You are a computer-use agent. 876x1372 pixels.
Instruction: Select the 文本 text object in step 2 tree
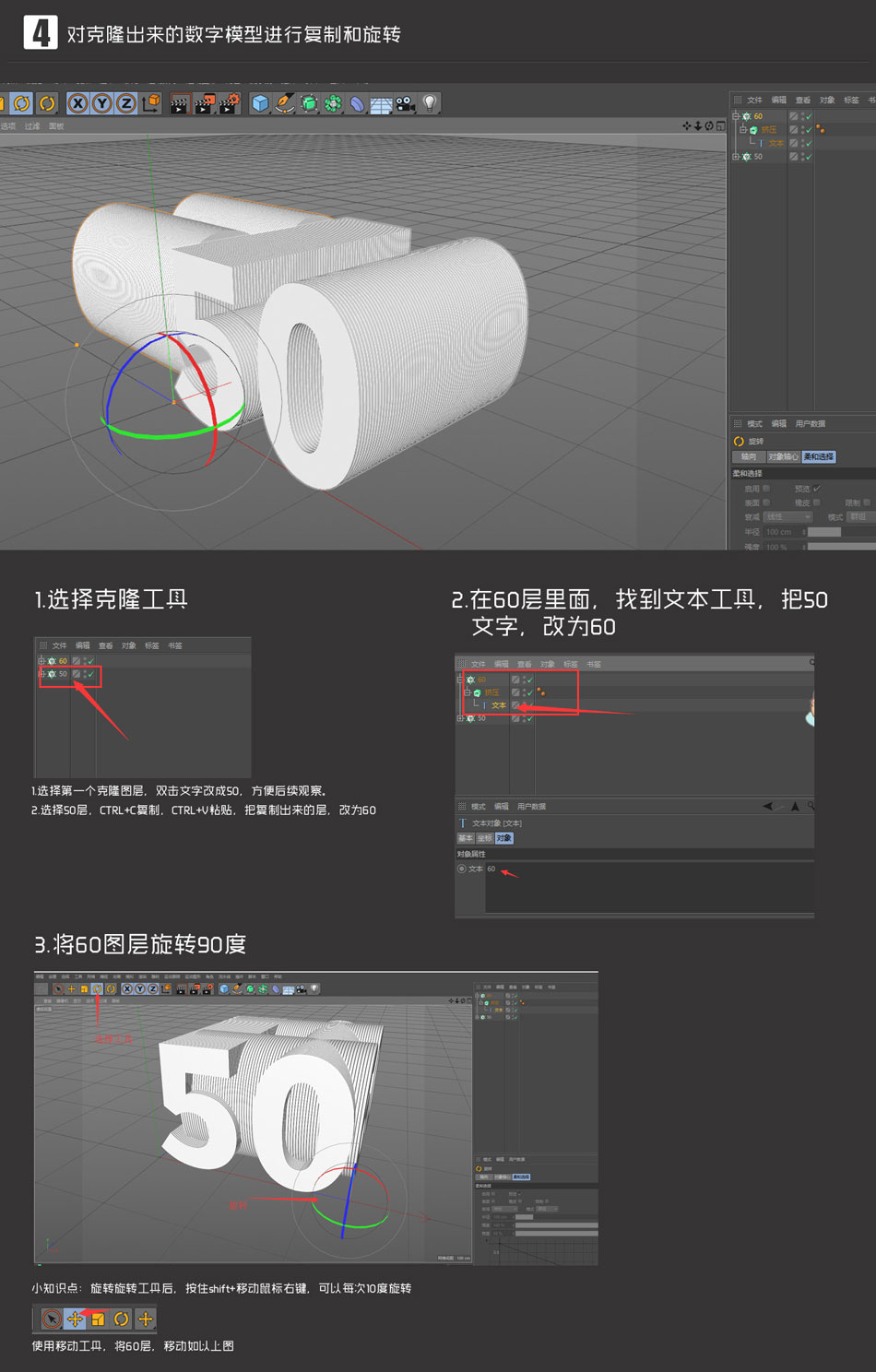click(499, 705)
